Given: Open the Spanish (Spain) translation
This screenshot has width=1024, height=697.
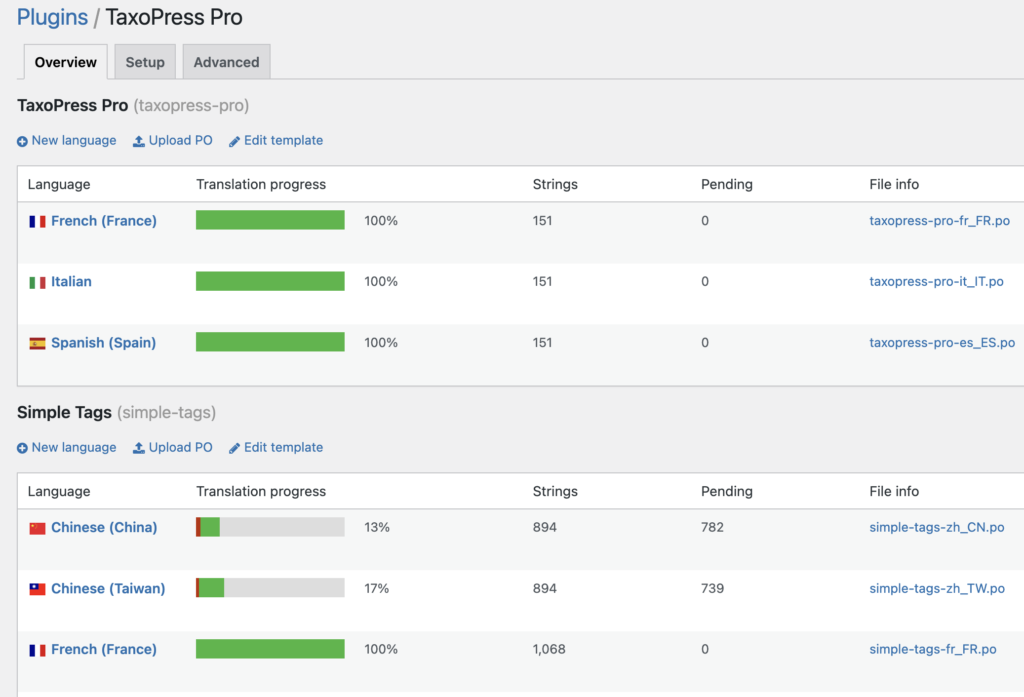Looking at the screenshot, I should tap(103, 343).
